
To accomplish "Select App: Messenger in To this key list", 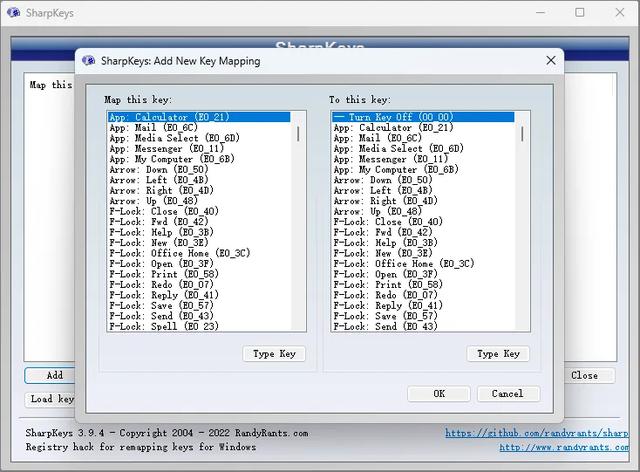I will 423,159.
